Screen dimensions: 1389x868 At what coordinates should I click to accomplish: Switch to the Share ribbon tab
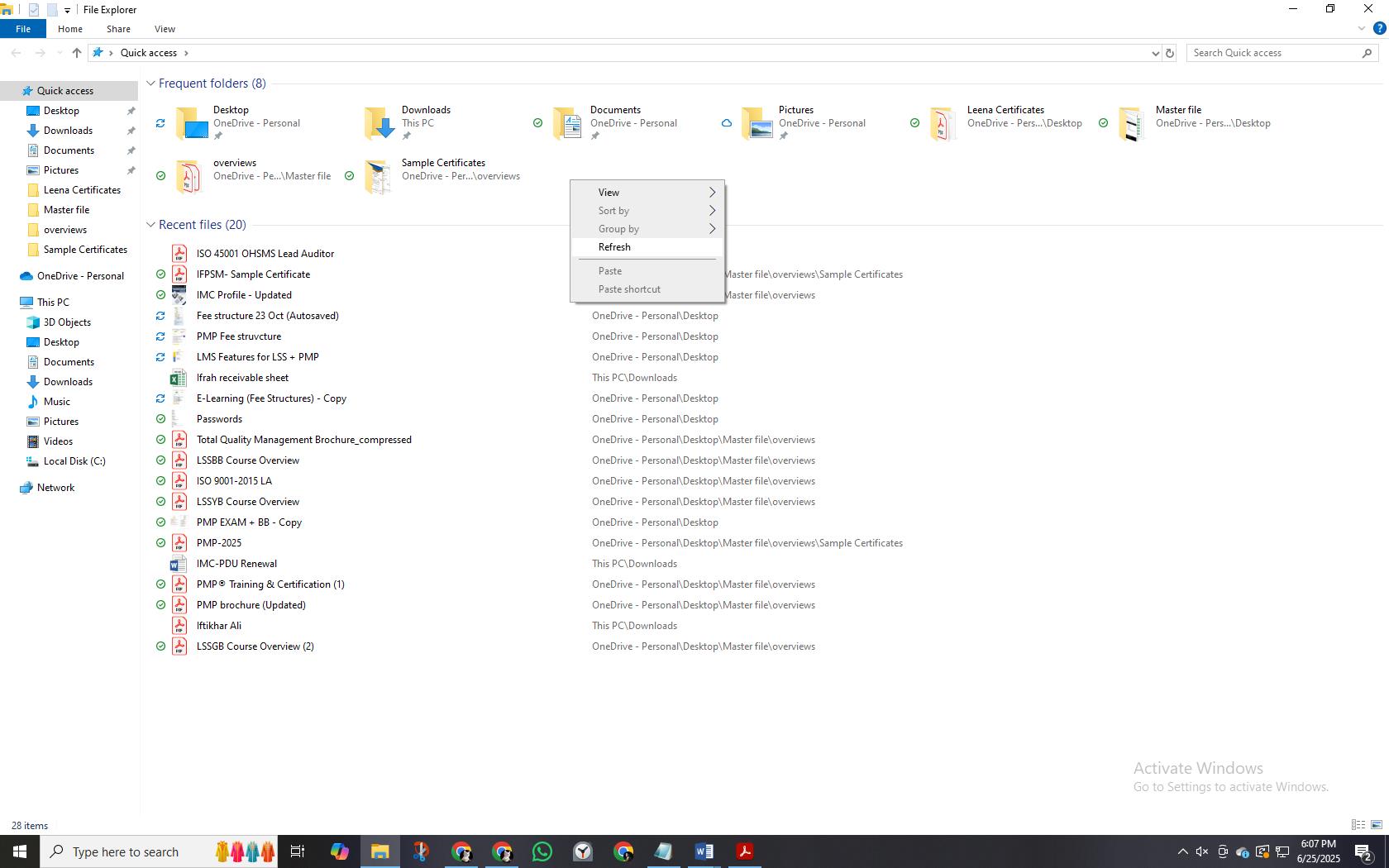[118, 29]
